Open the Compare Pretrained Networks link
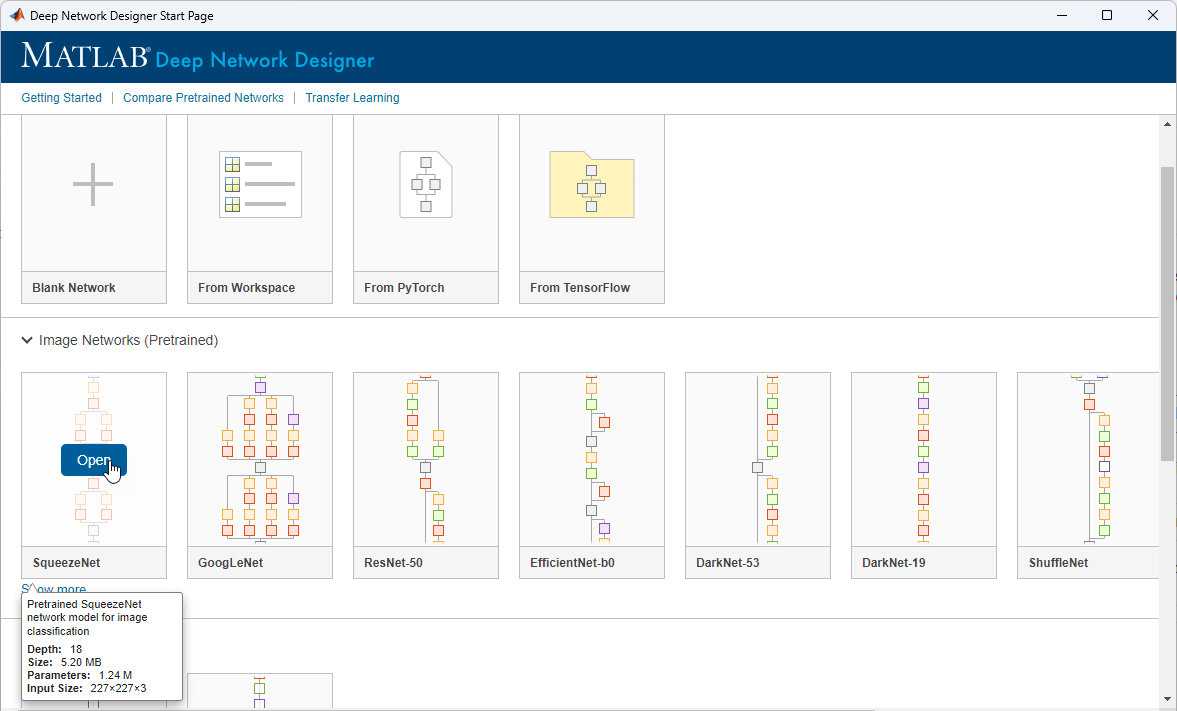Viewport: 1177px width, 711px height. coord(203,98)
